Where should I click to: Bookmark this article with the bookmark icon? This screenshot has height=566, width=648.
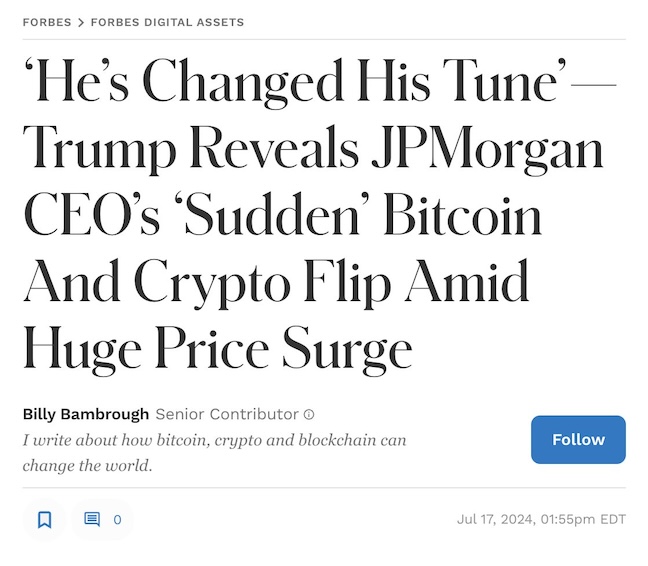[44, 519]
